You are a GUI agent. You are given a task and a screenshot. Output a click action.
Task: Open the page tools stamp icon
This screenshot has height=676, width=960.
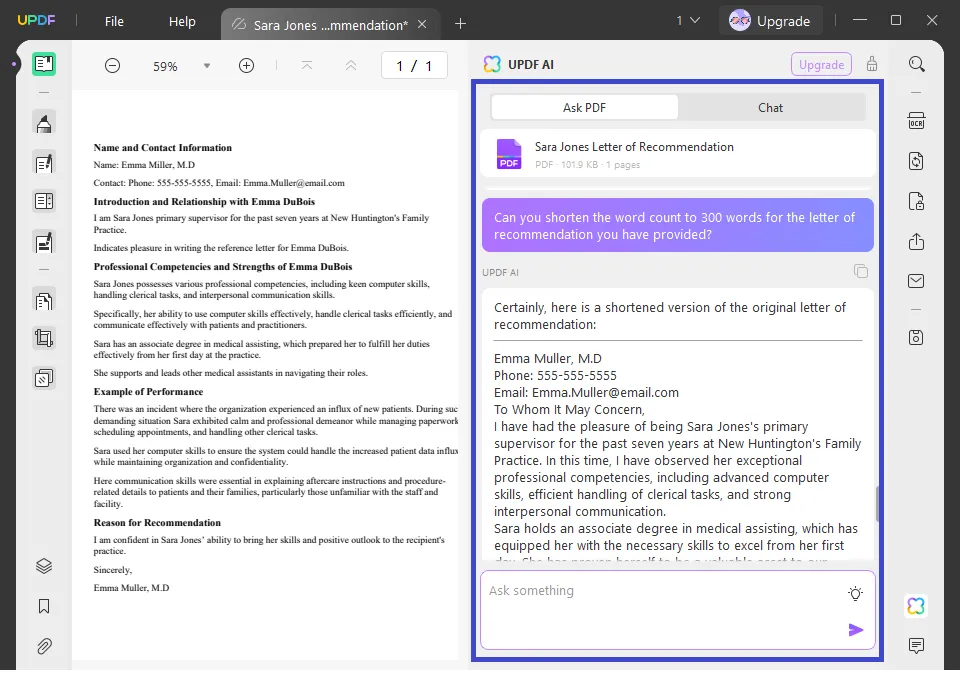tap(44, 378)
